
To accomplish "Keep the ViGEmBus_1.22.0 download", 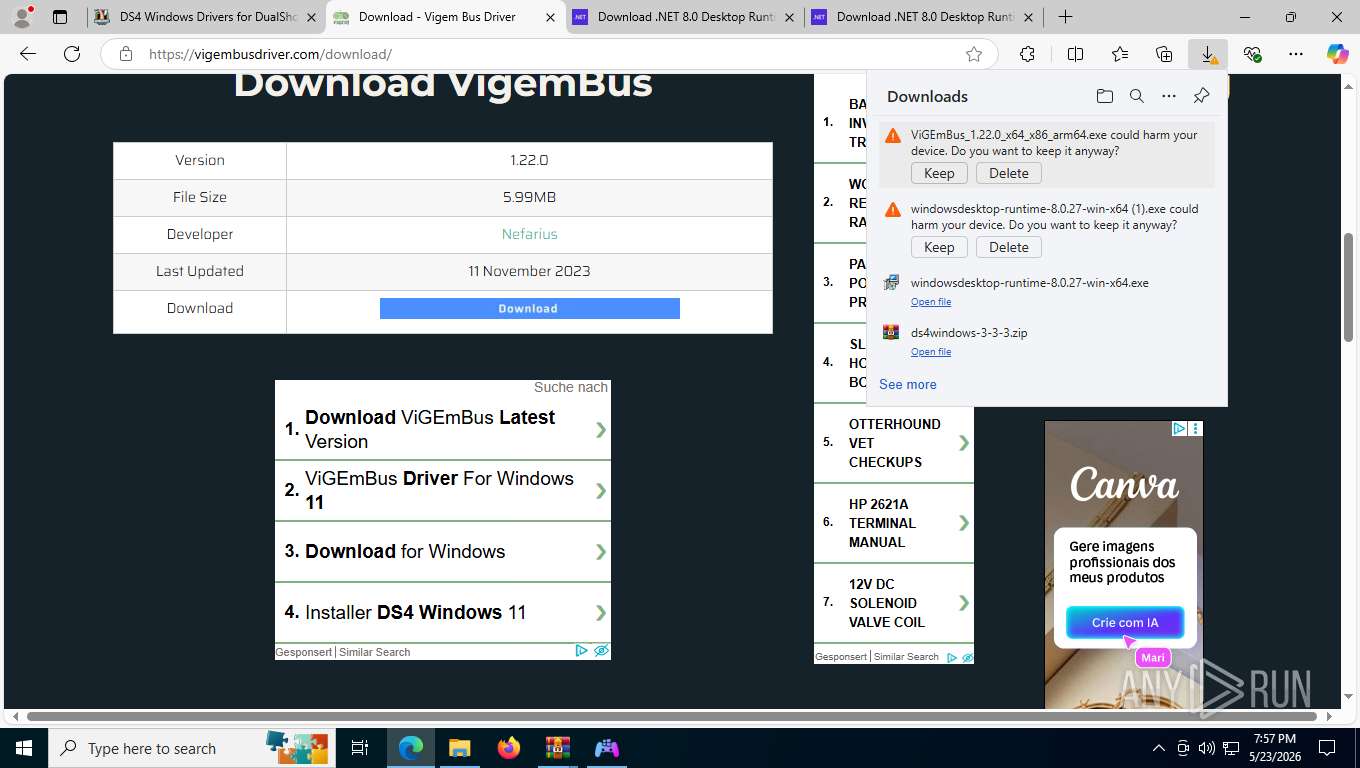I will click(x=939, y=173).
